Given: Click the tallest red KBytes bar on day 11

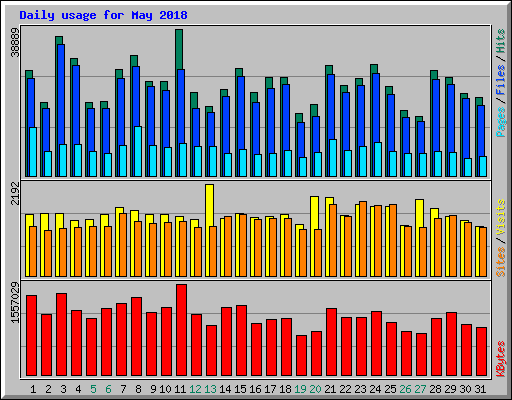Looking at the screenshot, I should pos(181,330).
